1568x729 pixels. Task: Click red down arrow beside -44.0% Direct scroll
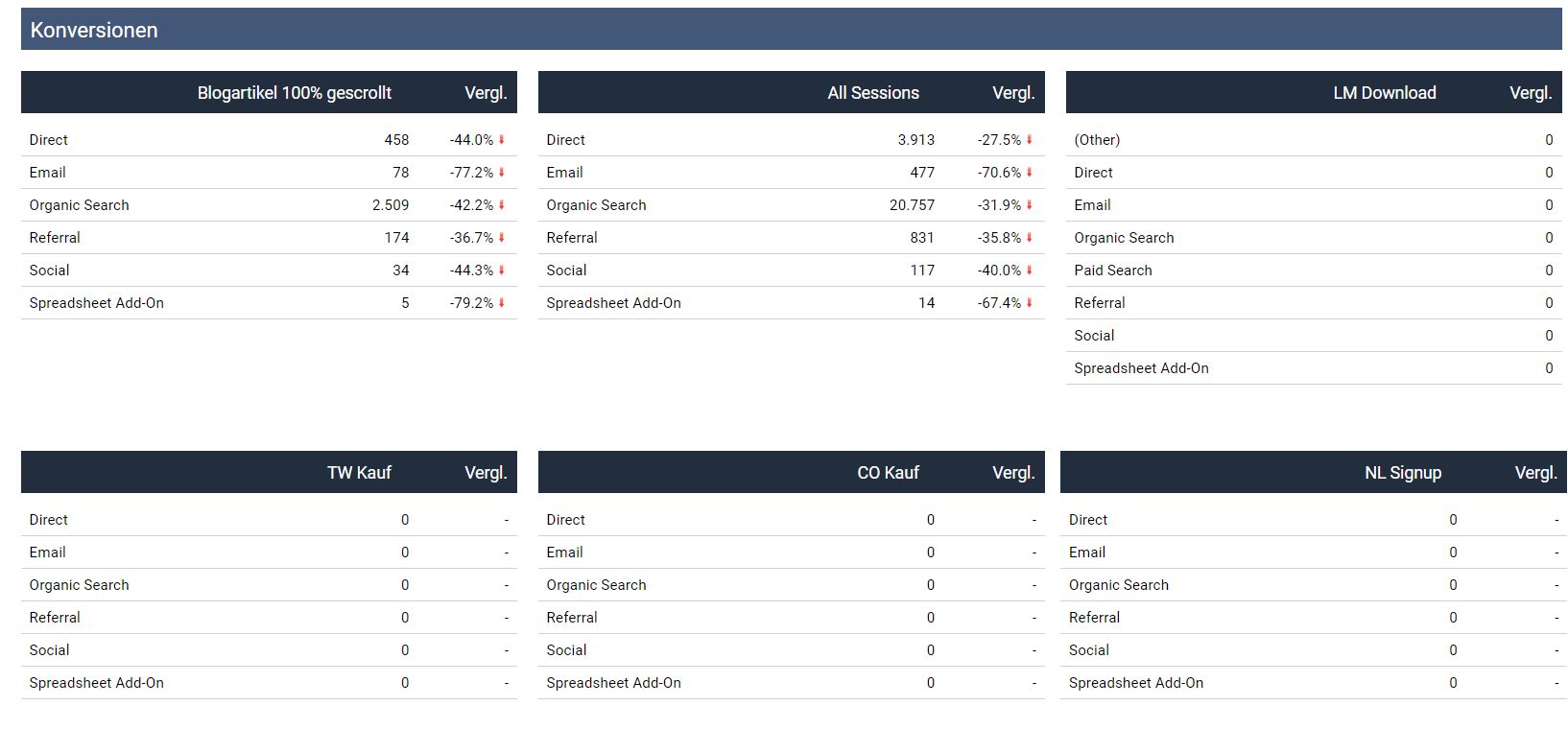click(x=501, y=140)
